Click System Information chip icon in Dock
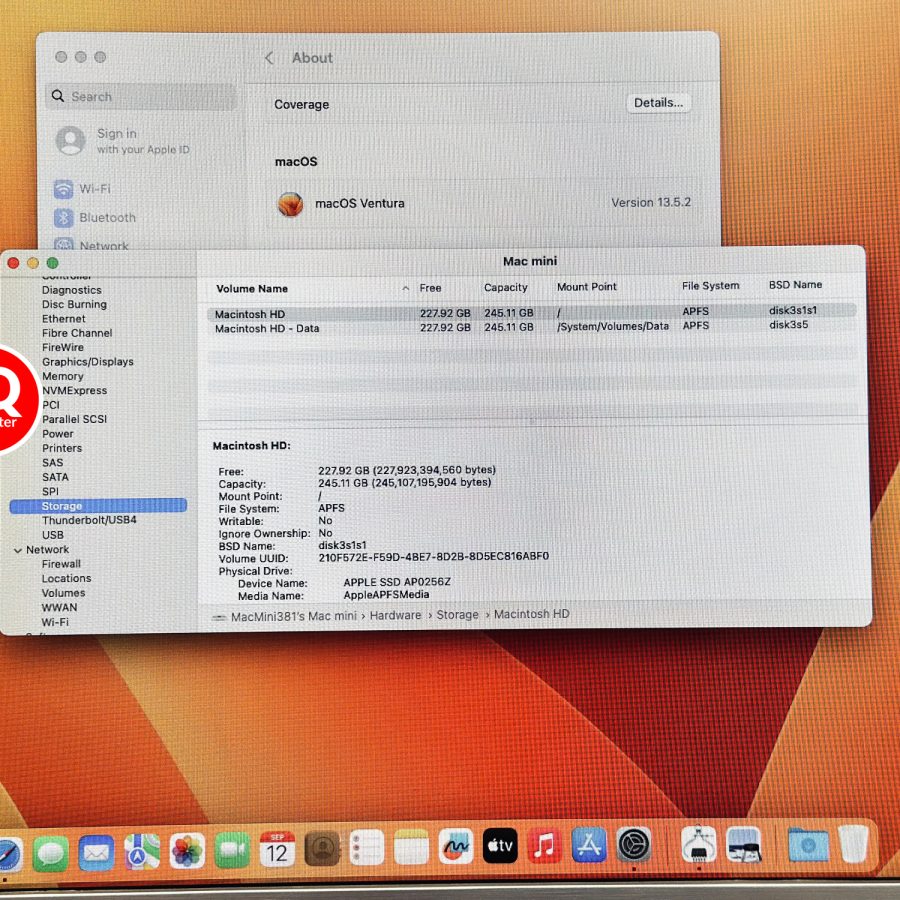900x900 pixels. [699, 844]
